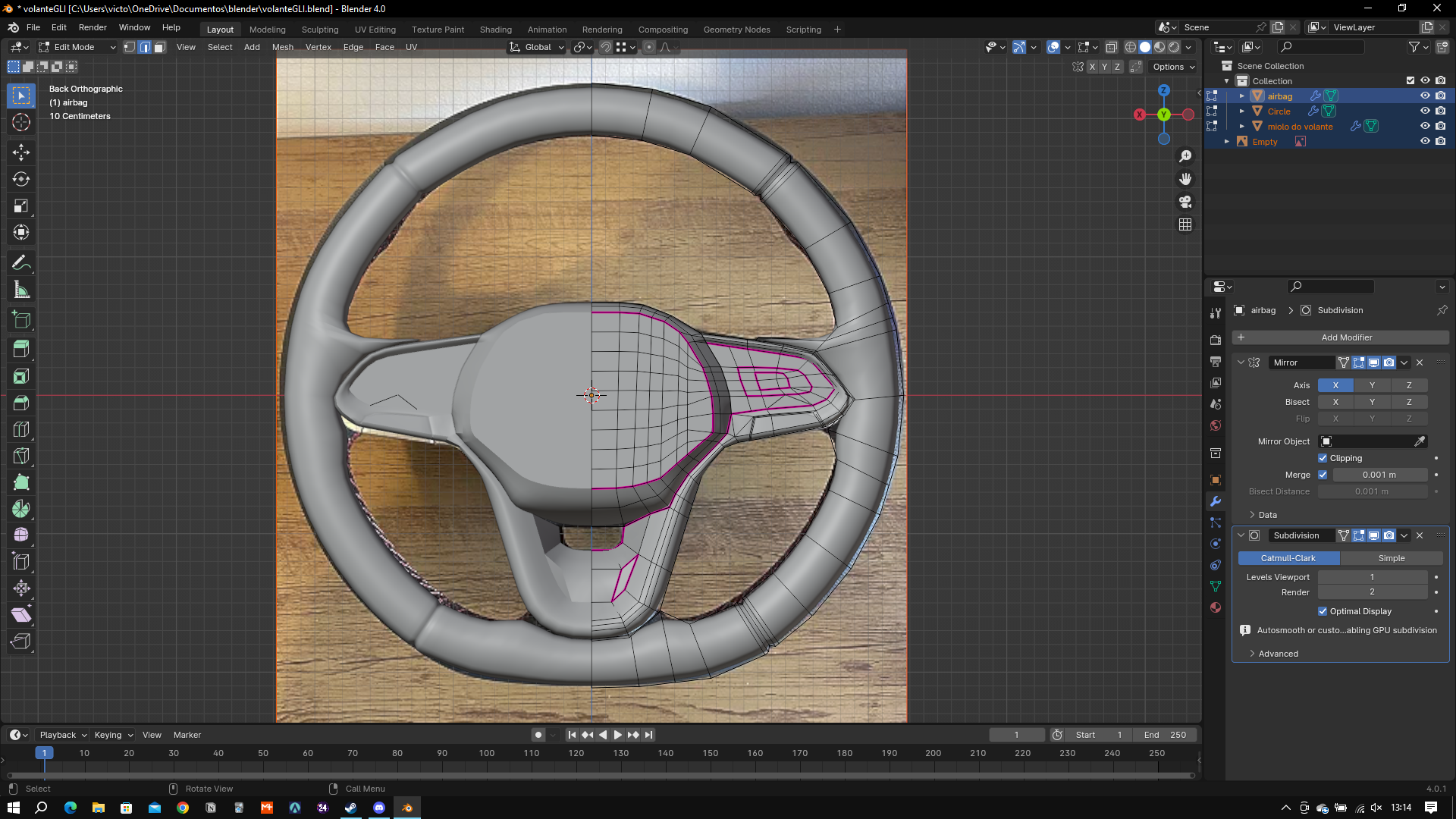This screenshot has height=819, width=1456.
Task: Expand the Mirror modifier Data section
Action: pos(1267,515)
